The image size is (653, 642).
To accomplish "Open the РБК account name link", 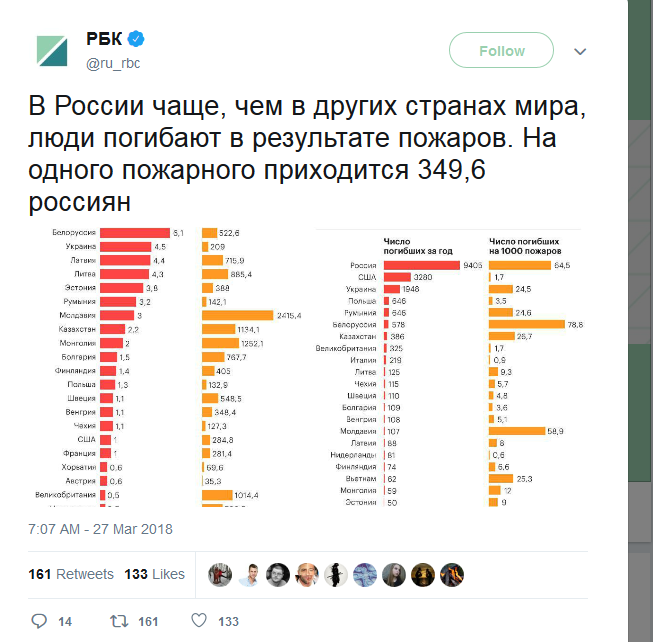I will pos(104,39).
